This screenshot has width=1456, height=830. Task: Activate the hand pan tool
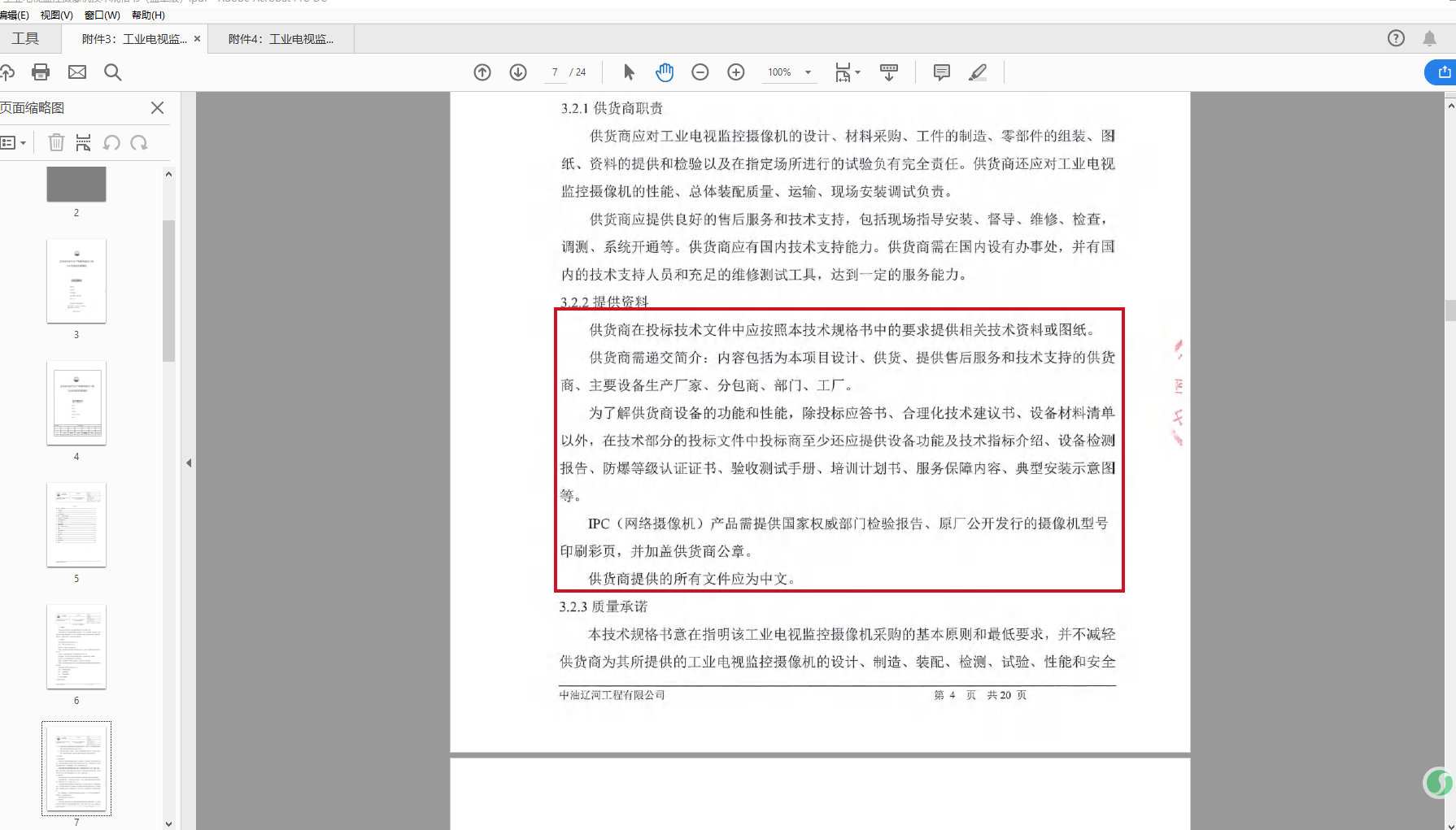point(665,72)
